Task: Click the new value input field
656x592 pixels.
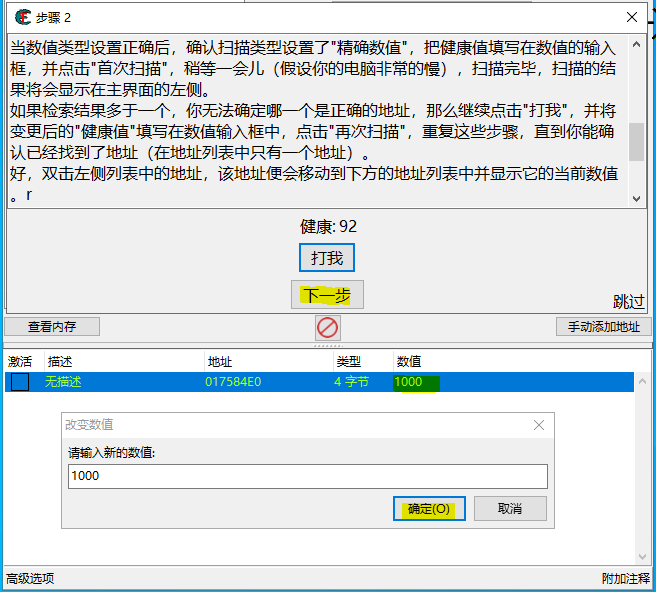Action: click(x=308, y=476)
